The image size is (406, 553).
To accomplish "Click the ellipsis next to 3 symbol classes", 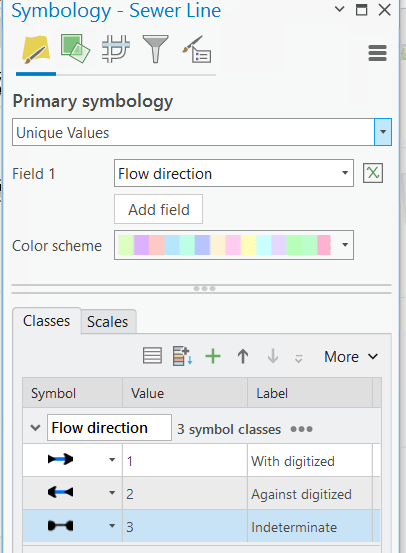I will (x=301, y=429).
